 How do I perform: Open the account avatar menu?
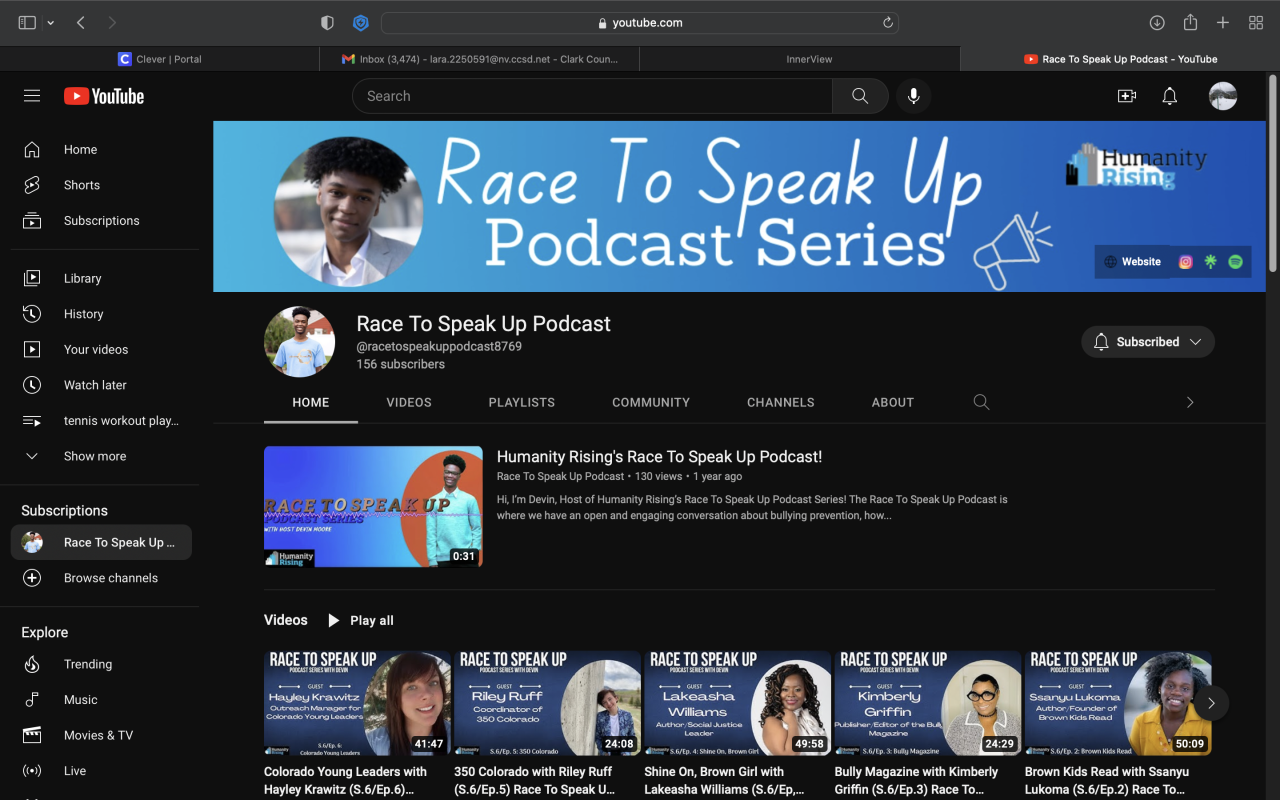point(1223,96)
